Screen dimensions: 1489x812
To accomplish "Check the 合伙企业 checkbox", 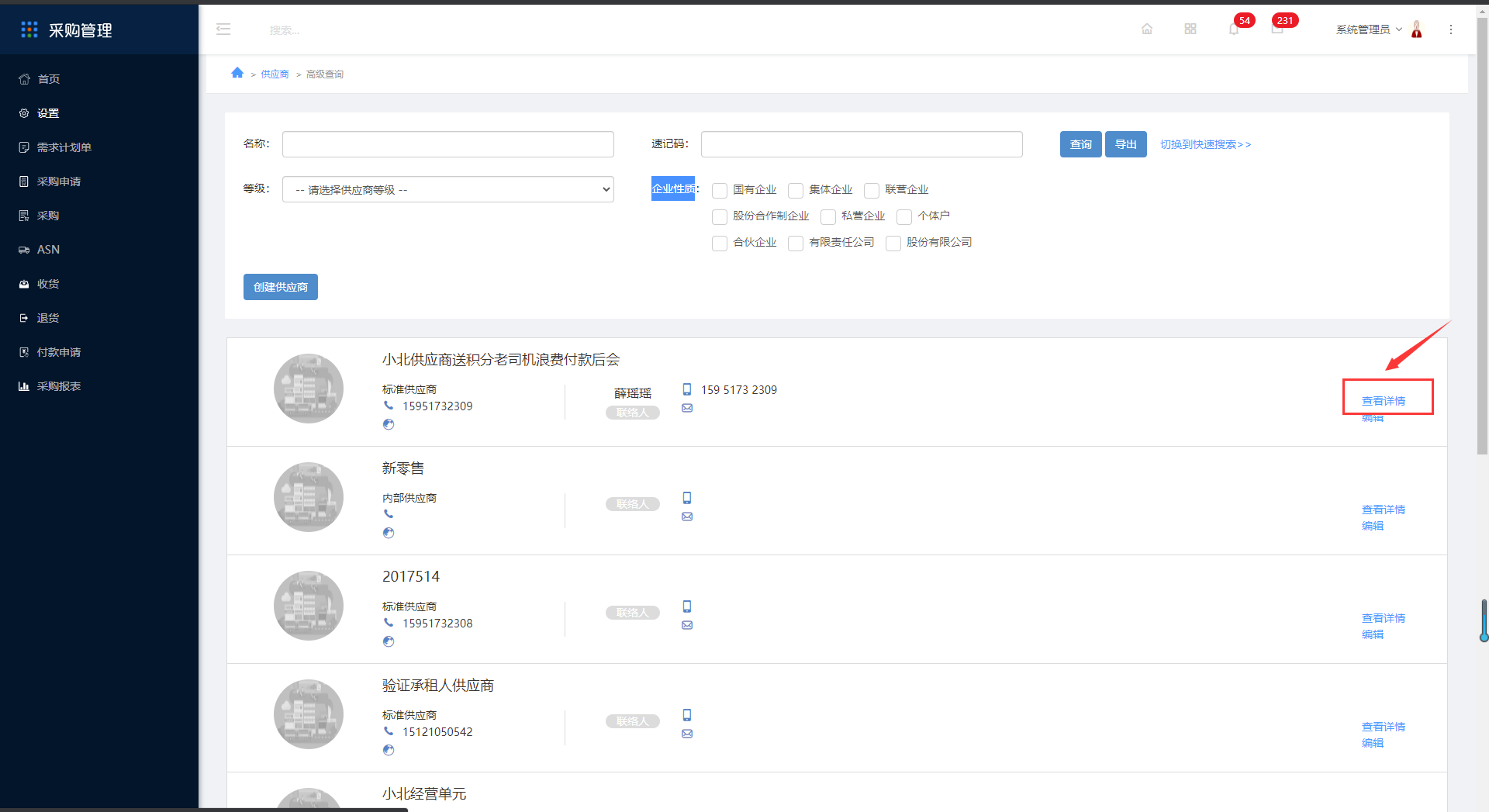I will (720, 244).
